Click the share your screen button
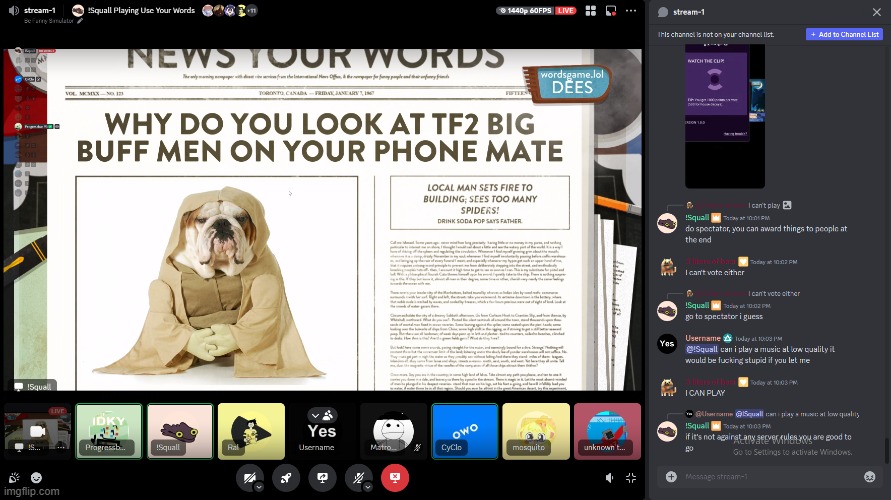The image size is (891, 500). 322,478
